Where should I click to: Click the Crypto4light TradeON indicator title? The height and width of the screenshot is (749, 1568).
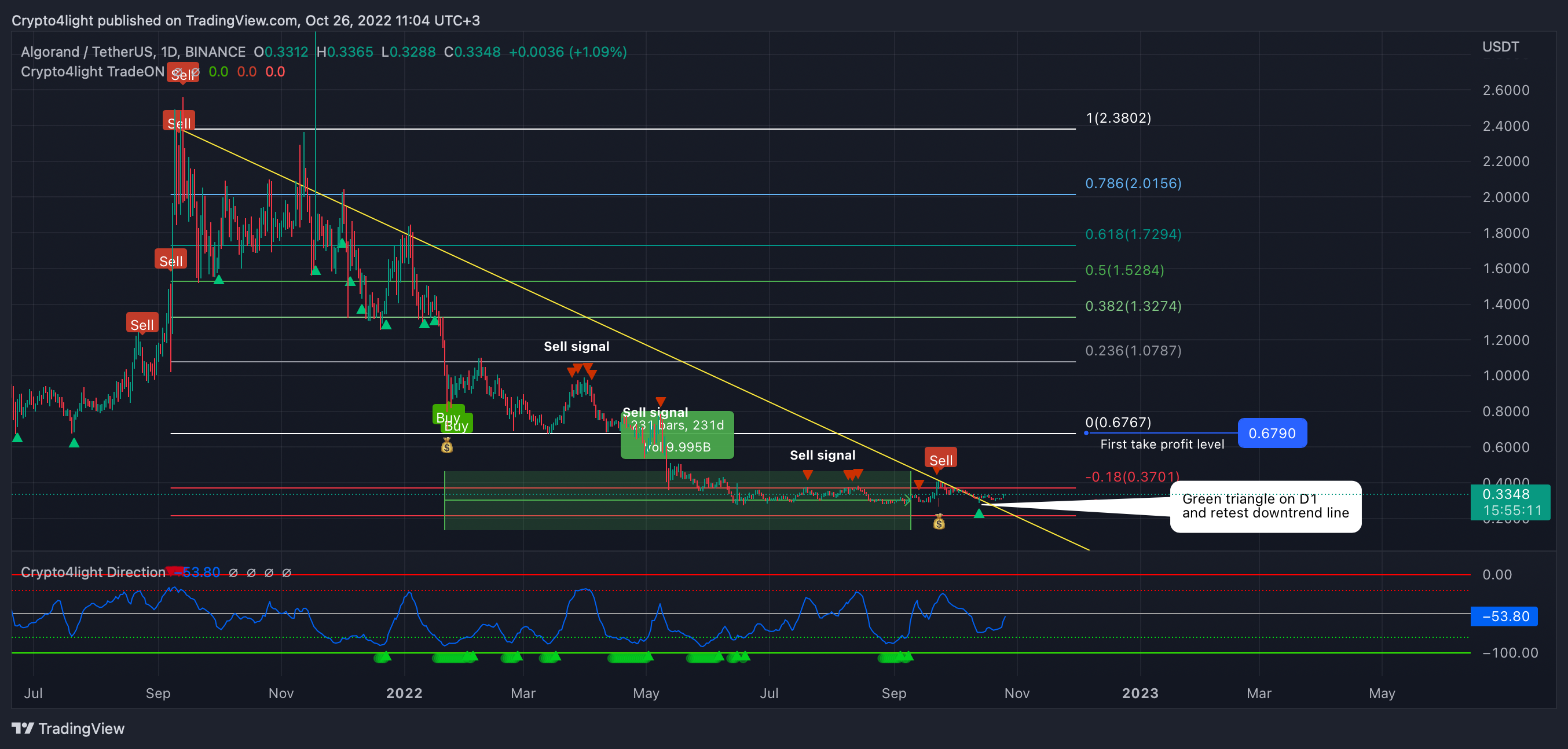[x=93, y=72]
